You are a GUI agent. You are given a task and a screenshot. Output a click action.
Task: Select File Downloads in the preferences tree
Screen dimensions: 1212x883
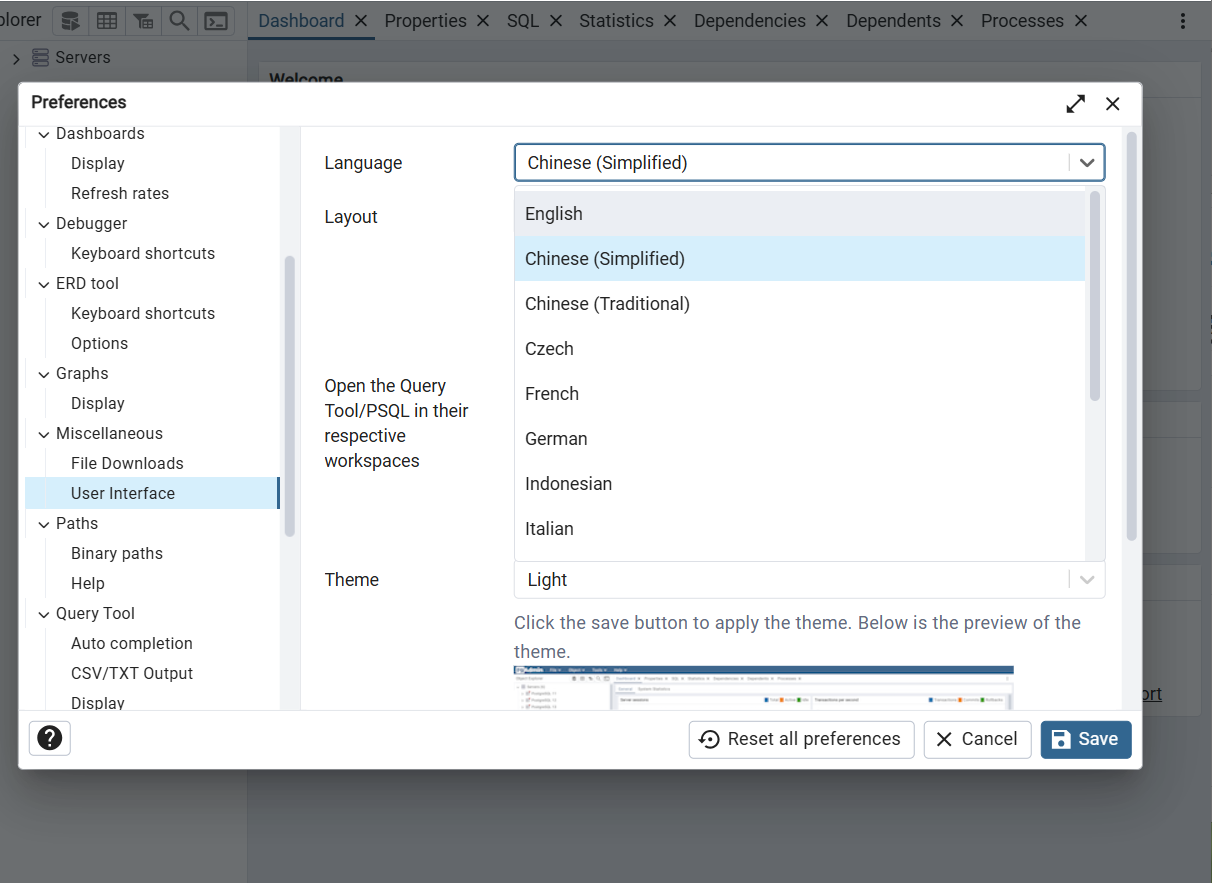127,463
